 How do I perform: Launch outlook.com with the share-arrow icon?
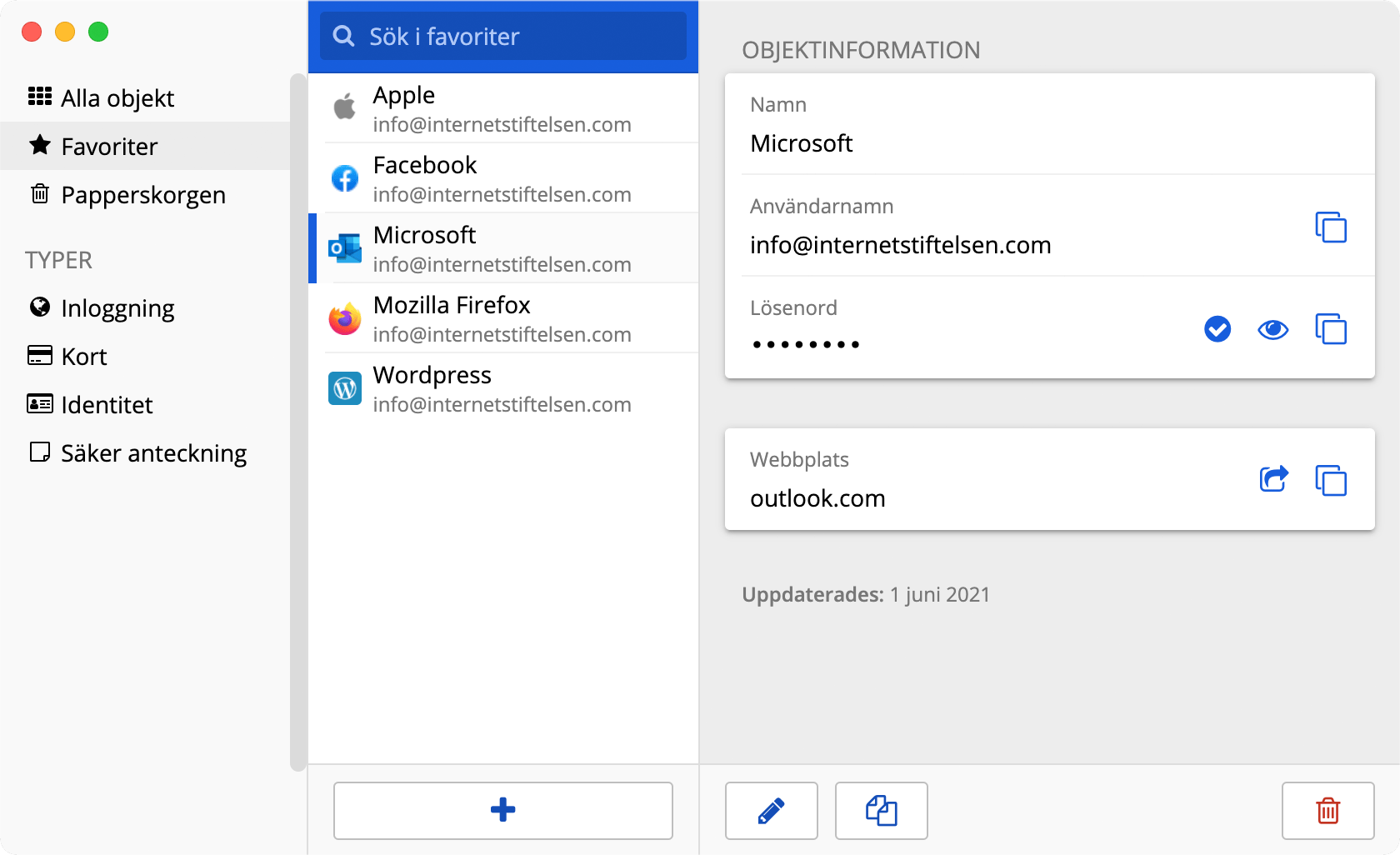(1273, 479)
